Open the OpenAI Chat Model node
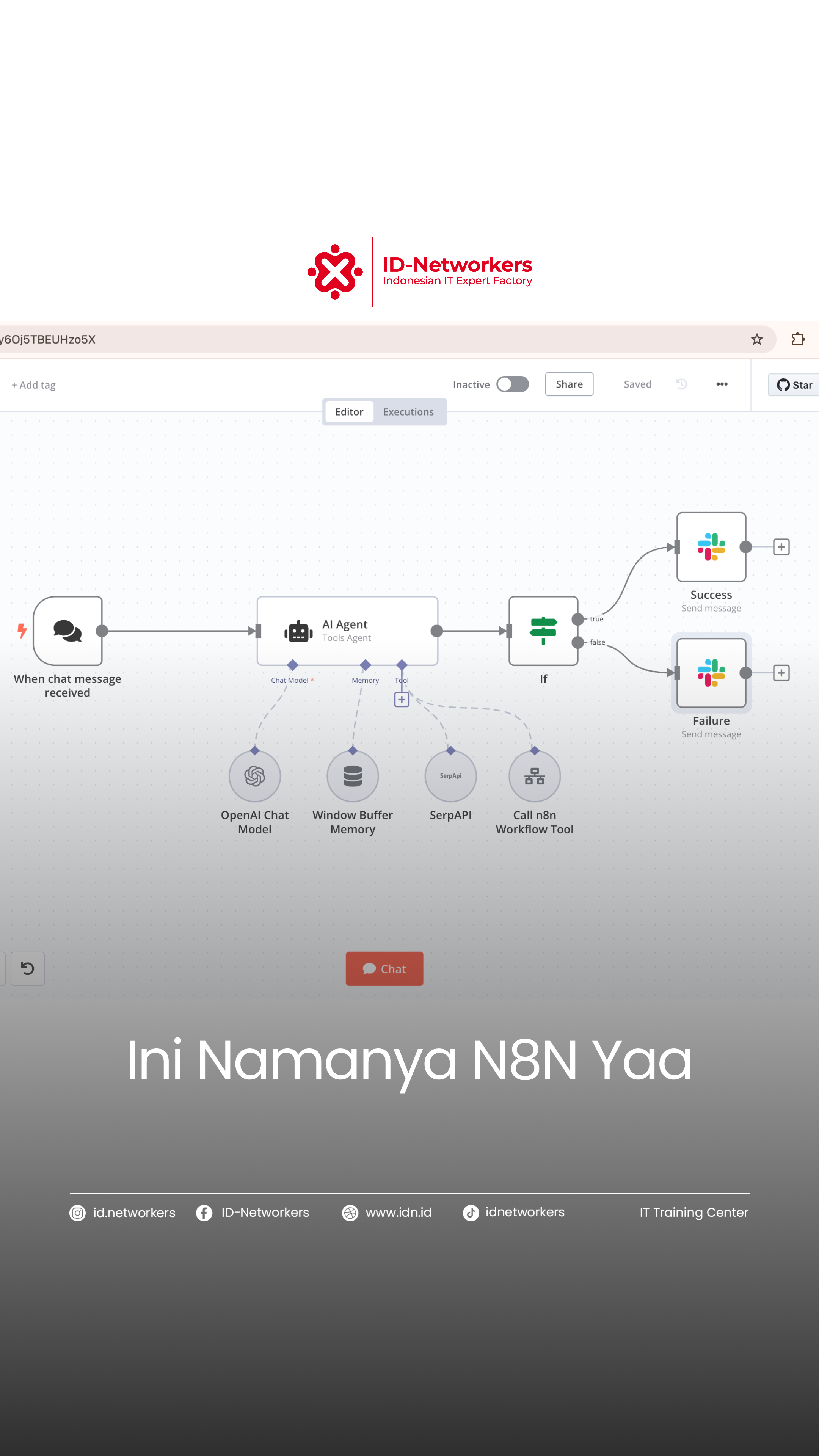Viewport: 819px width, 1456px height. click(x=255, y=776)
